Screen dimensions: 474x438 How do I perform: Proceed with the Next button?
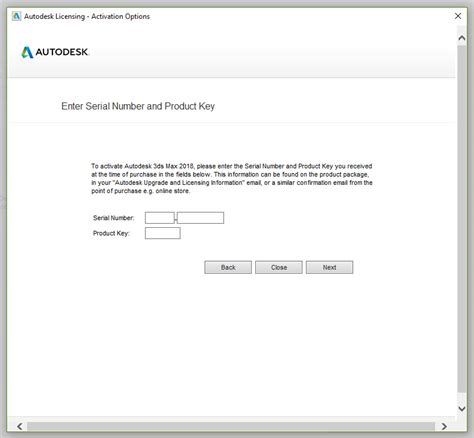pyautogui.click(x=329, y=267)
